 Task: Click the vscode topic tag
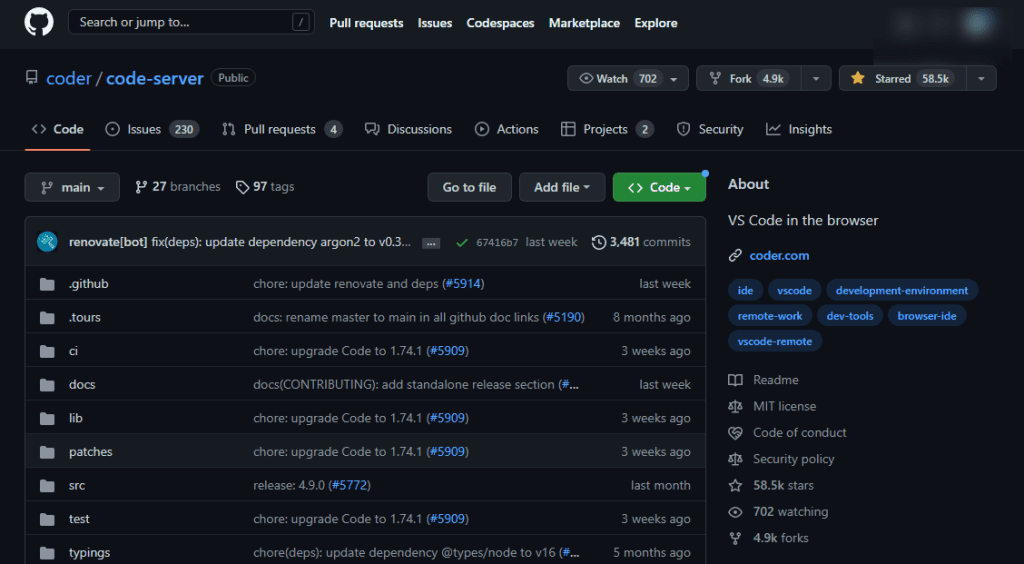[x=795, y=290]
